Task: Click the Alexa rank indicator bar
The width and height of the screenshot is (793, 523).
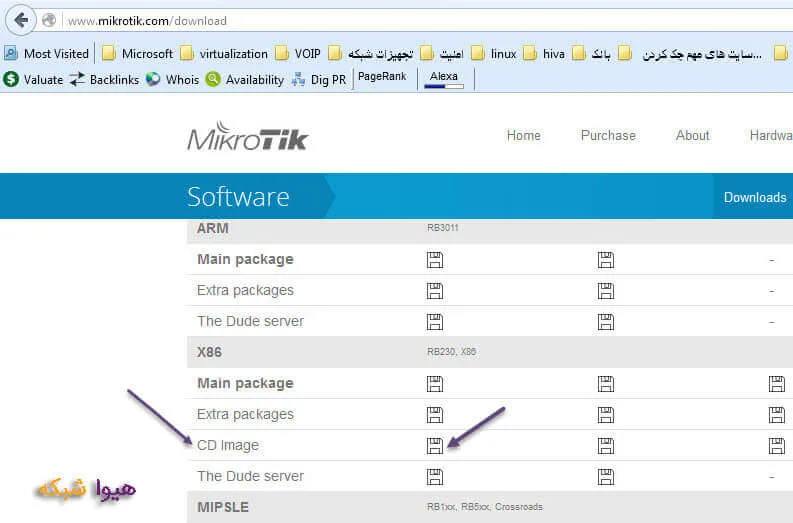Action: coord(444,86)
